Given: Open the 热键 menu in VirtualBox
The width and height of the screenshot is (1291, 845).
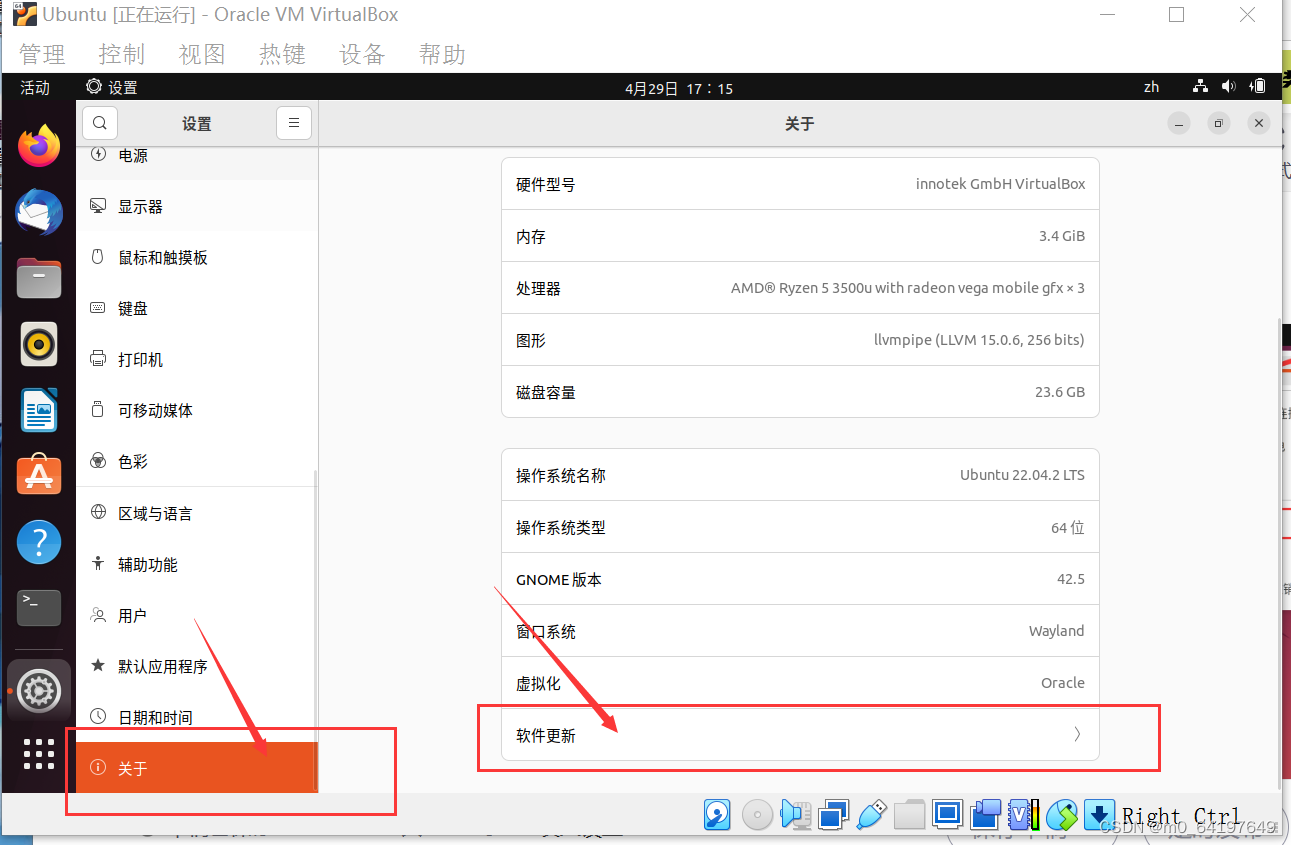Looking at the screenshot, I should (282, 54).
